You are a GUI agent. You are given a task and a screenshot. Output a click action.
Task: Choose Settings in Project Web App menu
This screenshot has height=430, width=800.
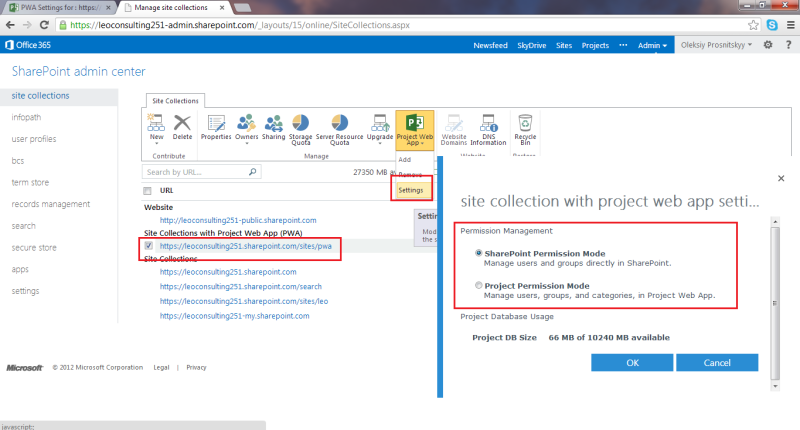pos(411,190)
